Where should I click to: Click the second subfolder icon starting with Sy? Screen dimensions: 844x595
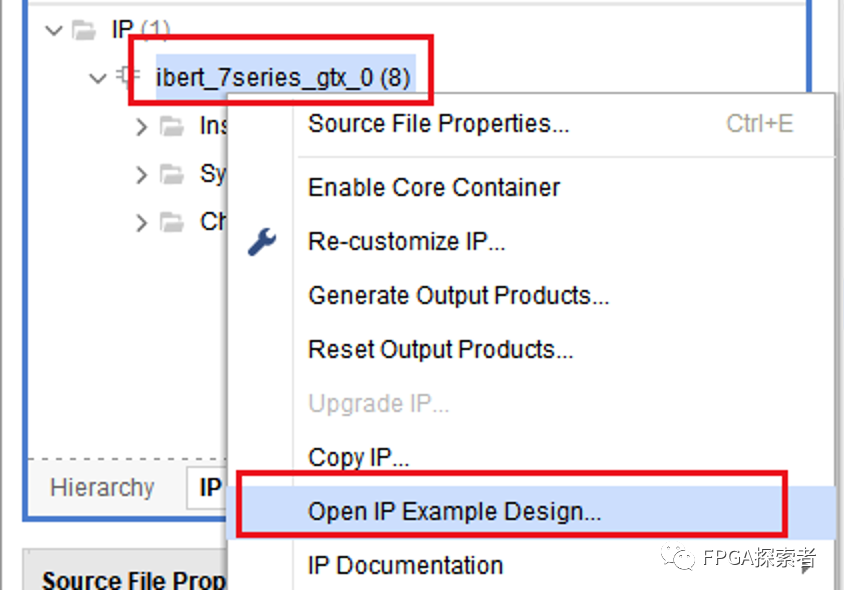tap(173, 174)
